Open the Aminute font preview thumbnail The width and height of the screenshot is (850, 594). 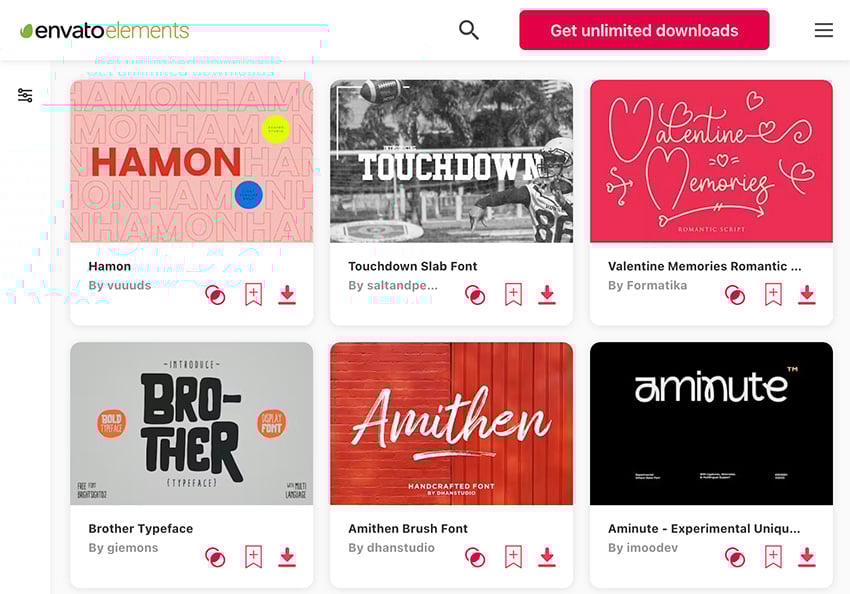711,423
